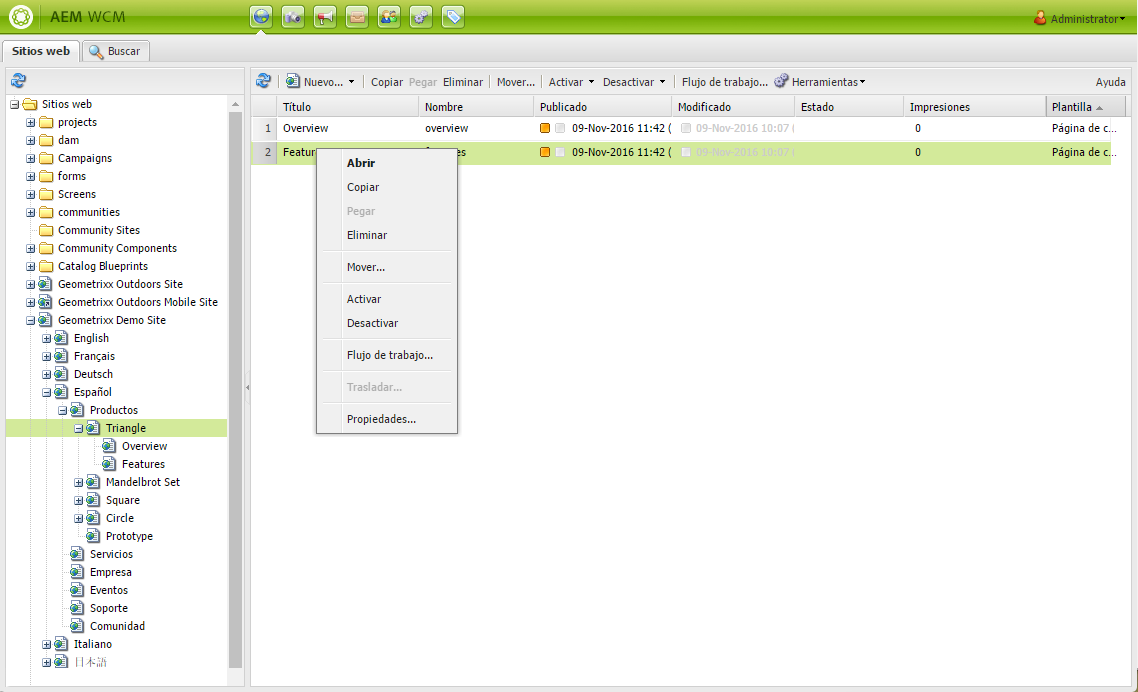Expand the English language node
The image size is (1138, 692).
click(x=46, y=338)
